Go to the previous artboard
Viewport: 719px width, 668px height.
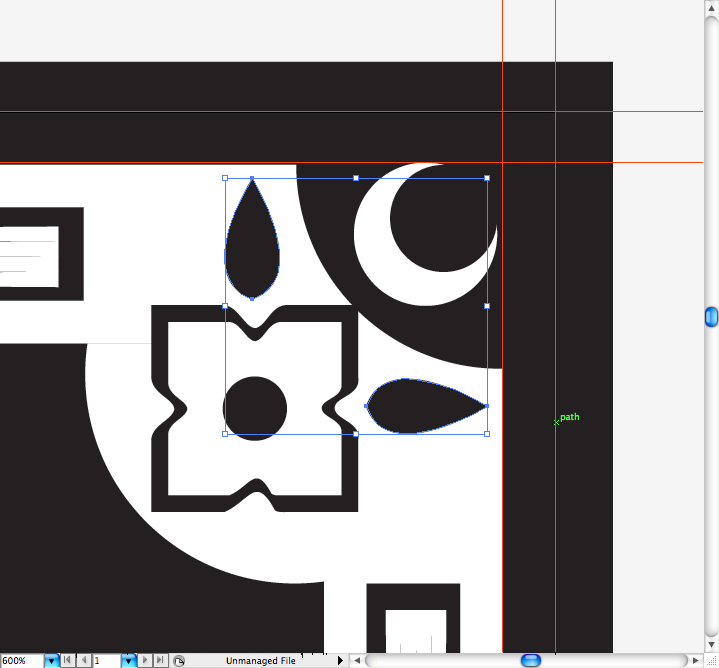coord(84,660)
